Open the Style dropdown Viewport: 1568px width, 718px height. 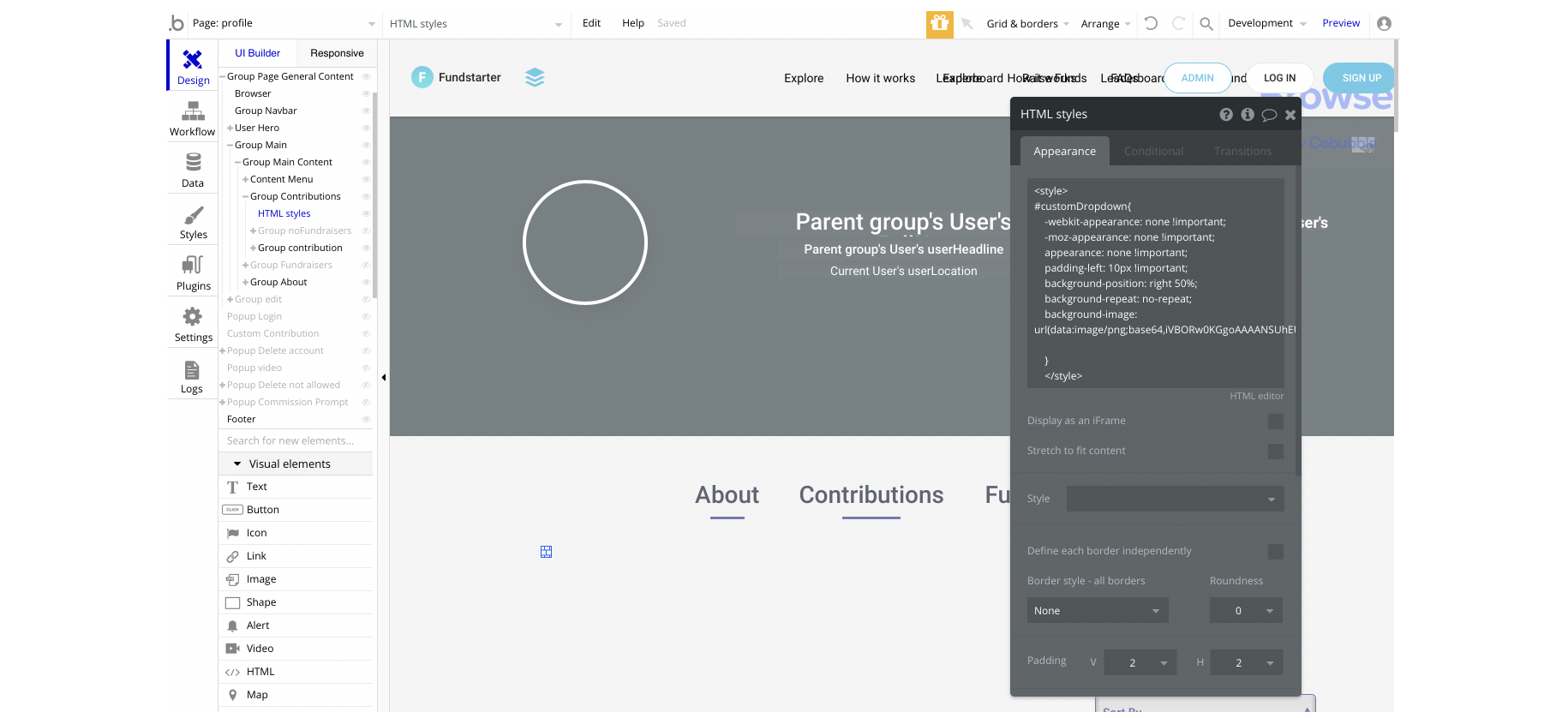click(x=1175, y=499)
